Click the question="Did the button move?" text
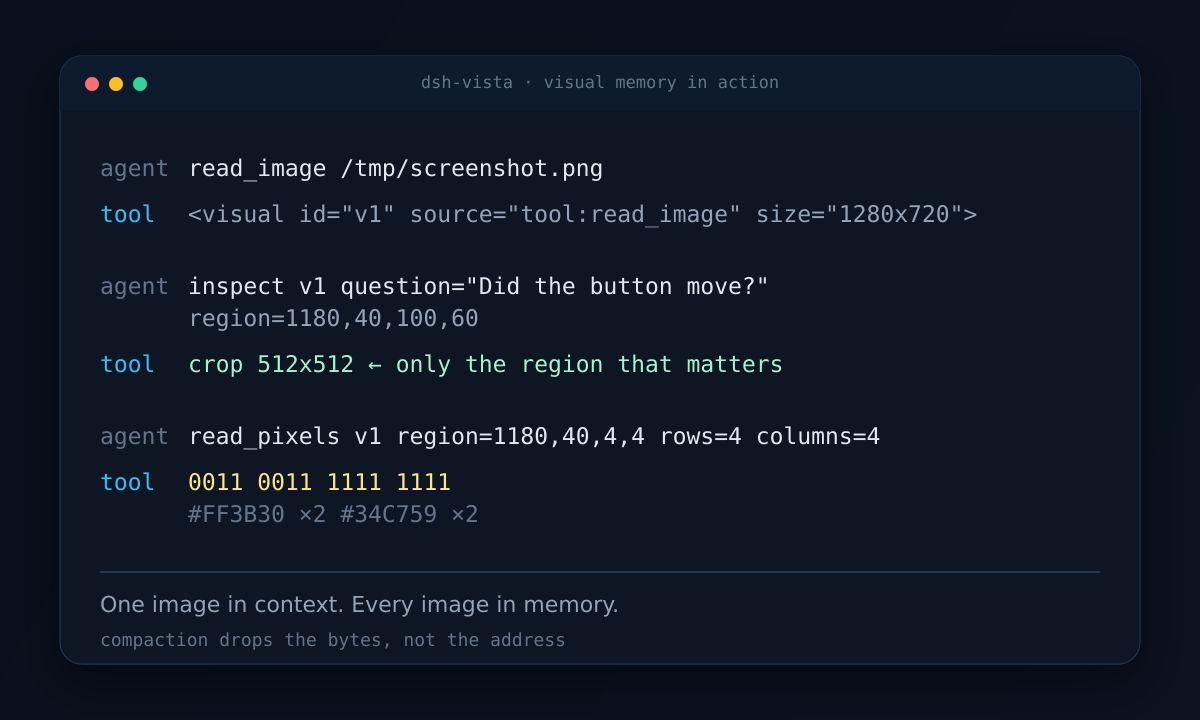Viewport: 1200px width, 720px height. (x=555, y=286)
